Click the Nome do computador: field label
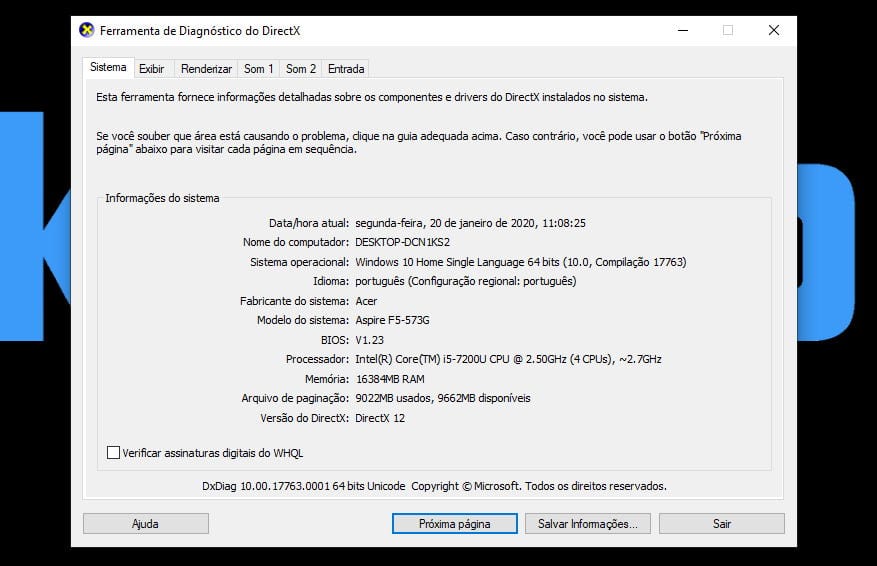This screenshot has width=877, height=566. point(296,242)
